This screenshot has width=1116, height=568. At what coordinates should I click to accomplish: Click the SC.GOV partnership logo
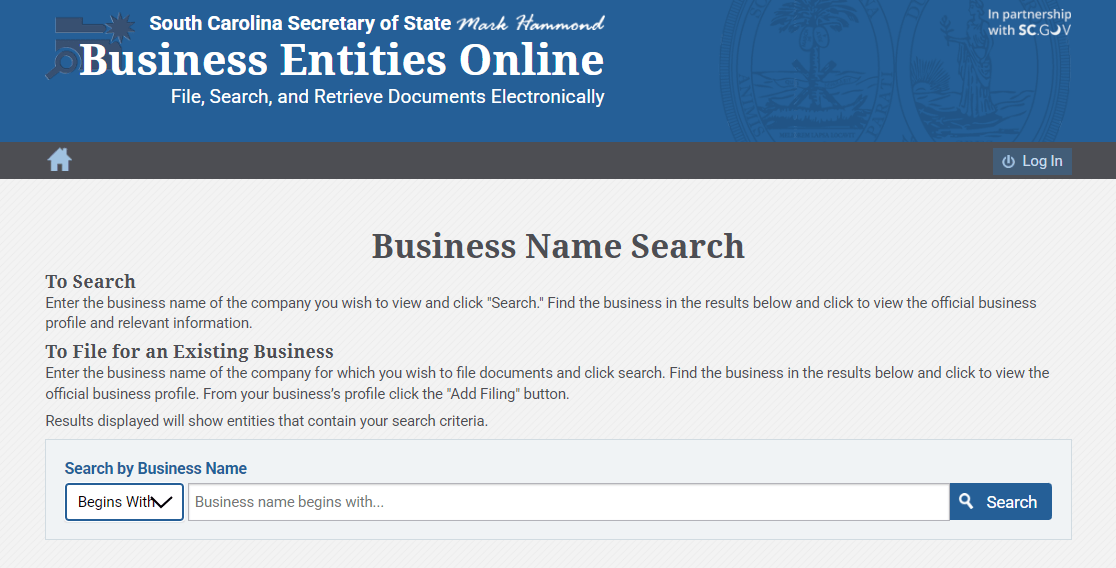1029,23
